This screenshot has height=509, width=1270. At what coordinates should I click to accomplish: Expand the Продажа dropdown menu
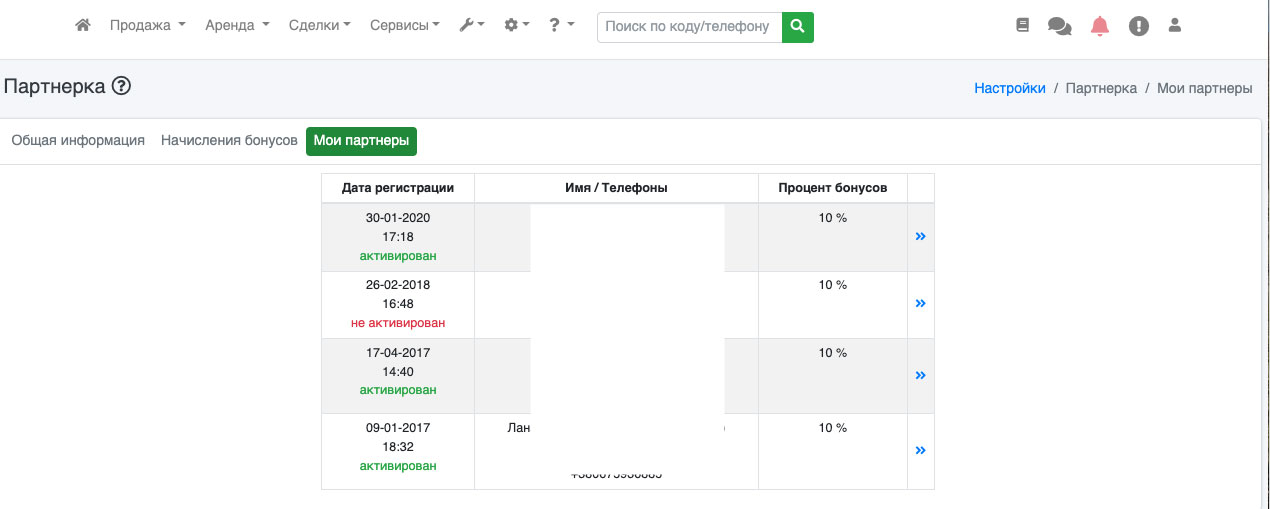(147, 26)
